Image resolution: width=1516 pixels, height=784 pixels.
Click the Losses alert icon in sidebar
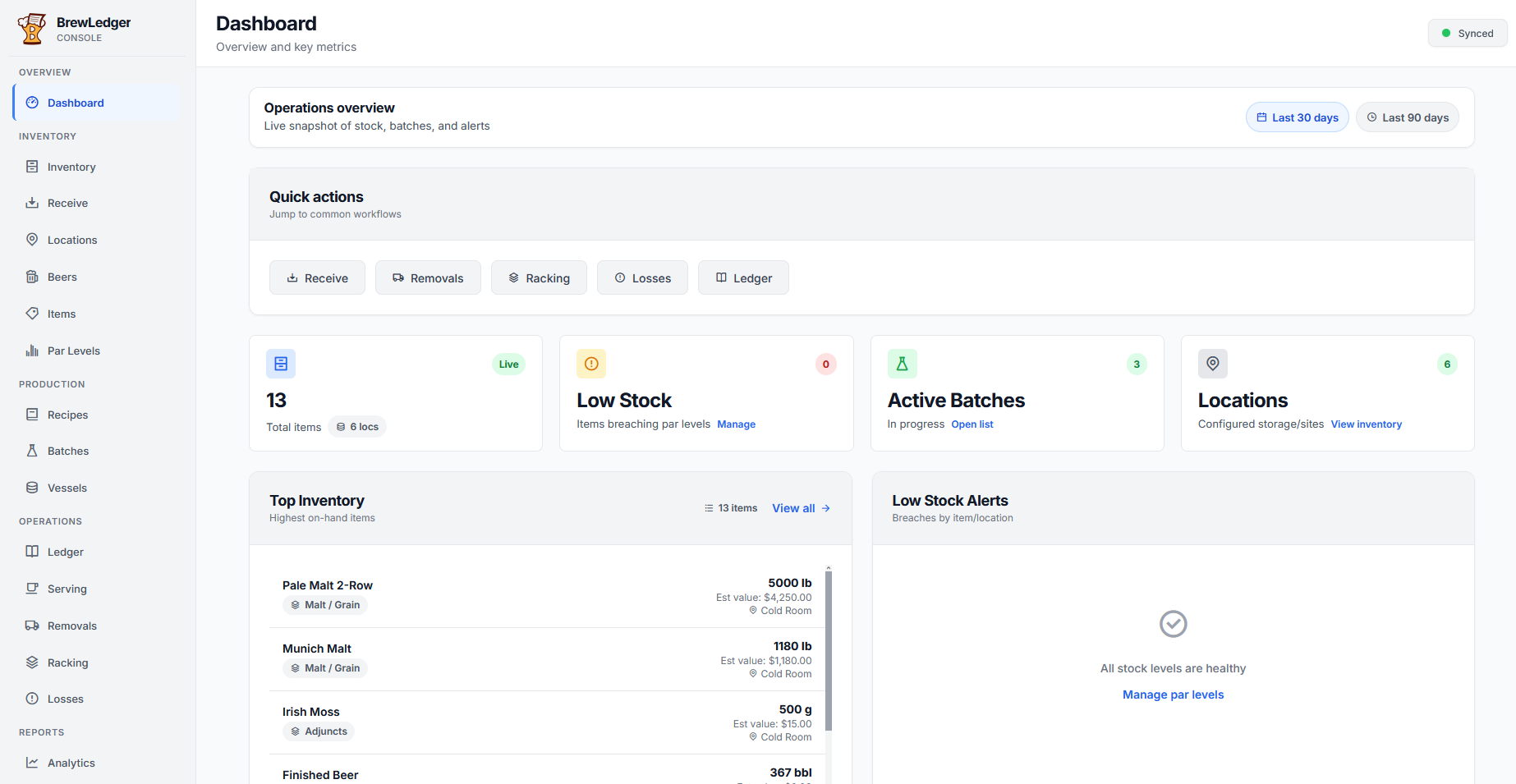coord(32,699)
